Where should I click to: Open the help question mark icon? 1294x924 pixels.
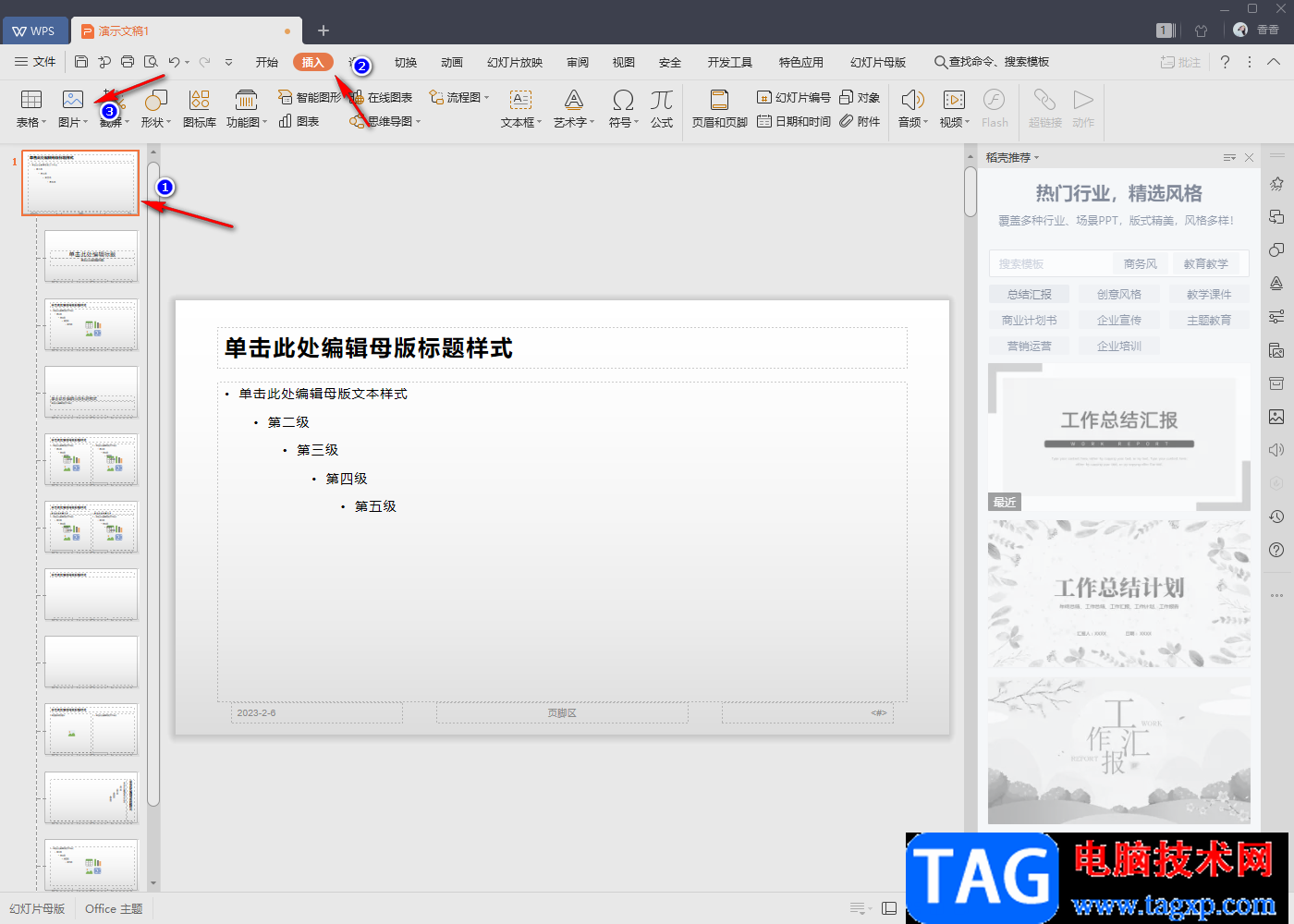coord(1225,62)
